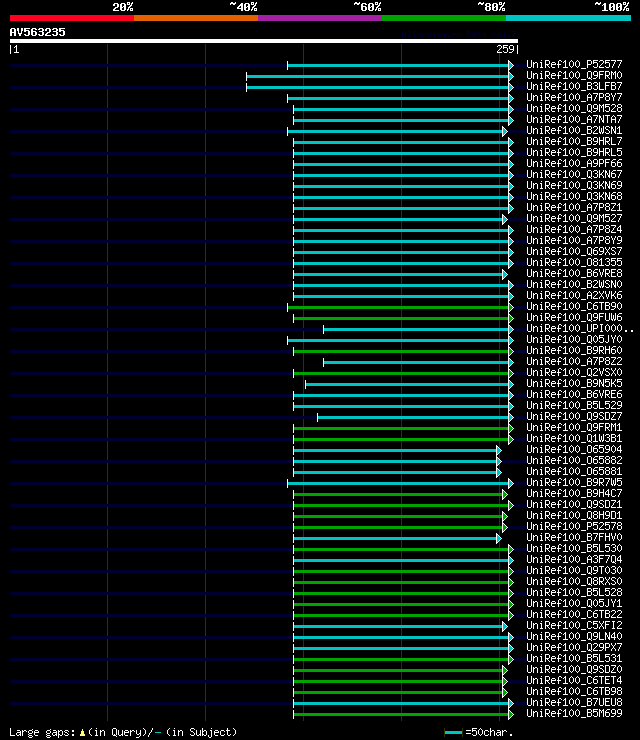Image resolution: width=640 pixels, height=740 pixels.
Task: Click the green ~80% identity legend segment
Action: [x=444, y=18]
